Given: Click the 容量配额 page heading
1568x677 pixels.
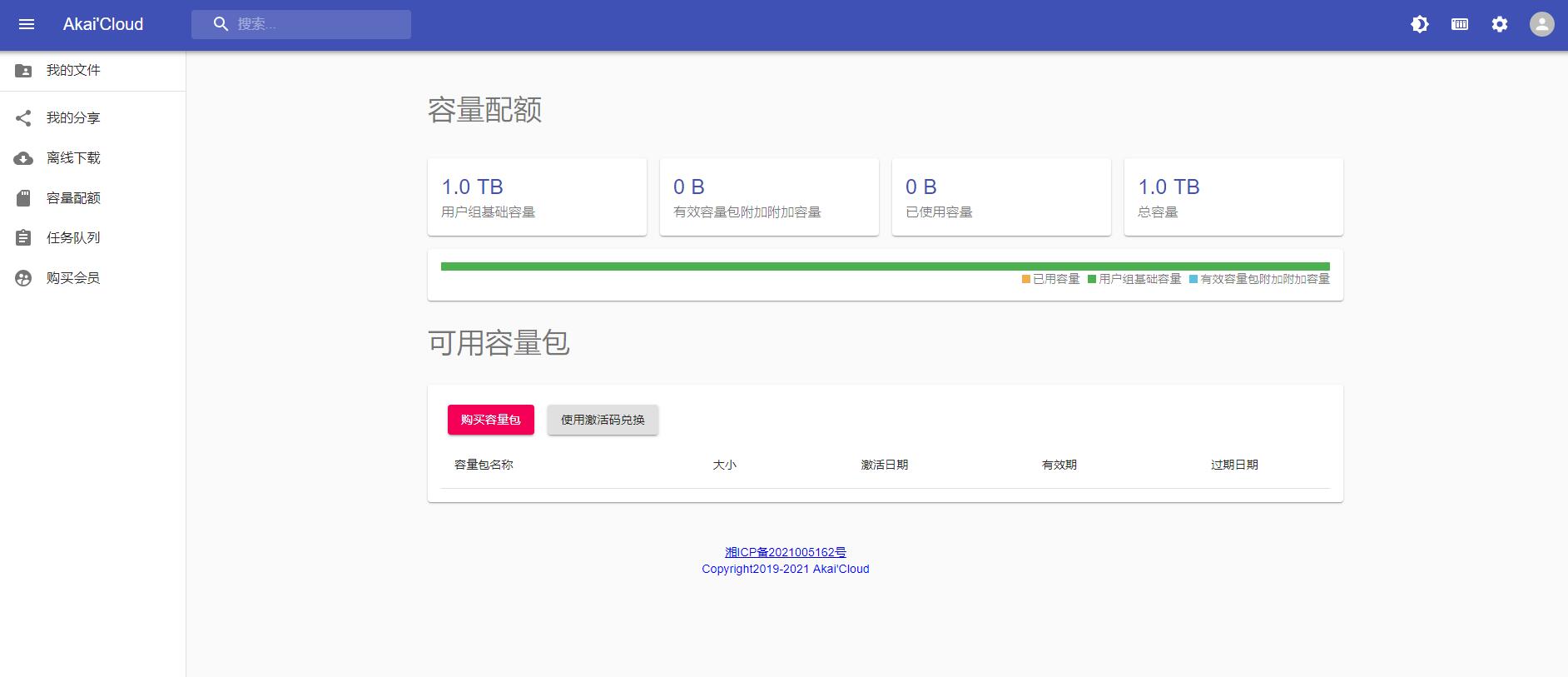Looking at the screenshot, I should (485, 110).
